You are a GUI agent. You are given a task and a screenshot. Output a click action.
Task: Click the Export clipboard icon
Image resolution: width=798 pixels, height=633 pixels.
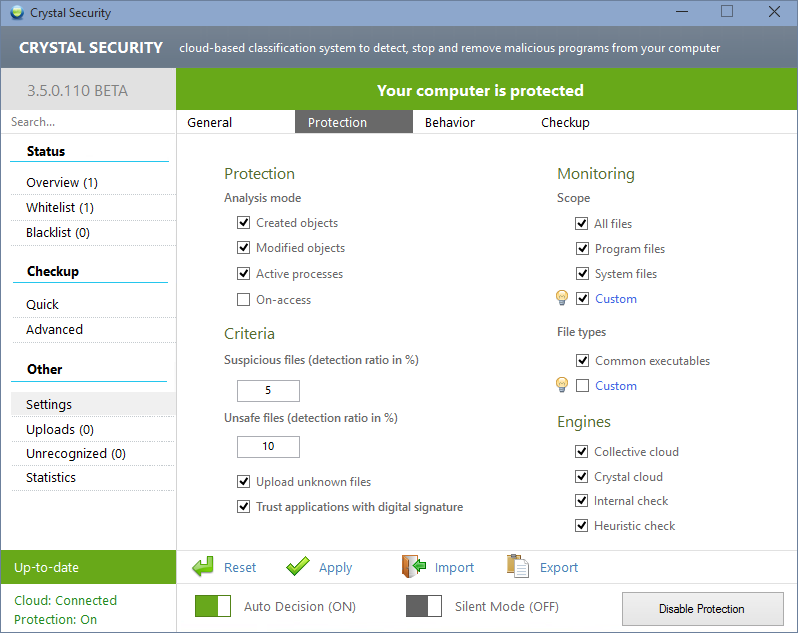(517, 567)
